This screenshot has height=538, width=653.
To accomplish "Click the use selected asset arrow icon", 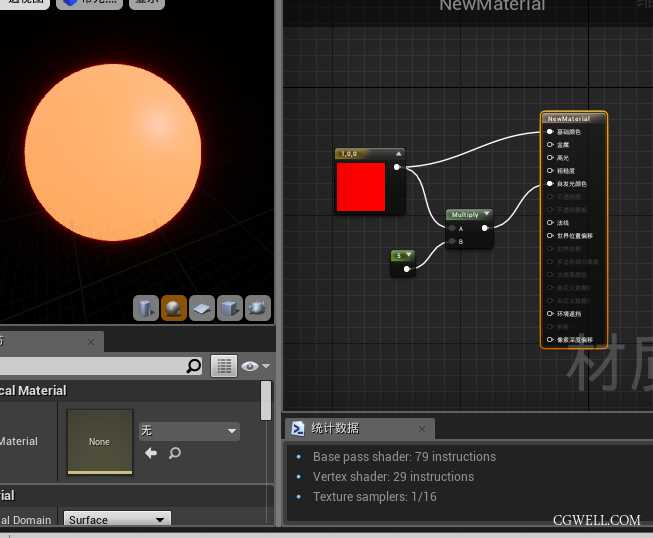I will (151, 453).
